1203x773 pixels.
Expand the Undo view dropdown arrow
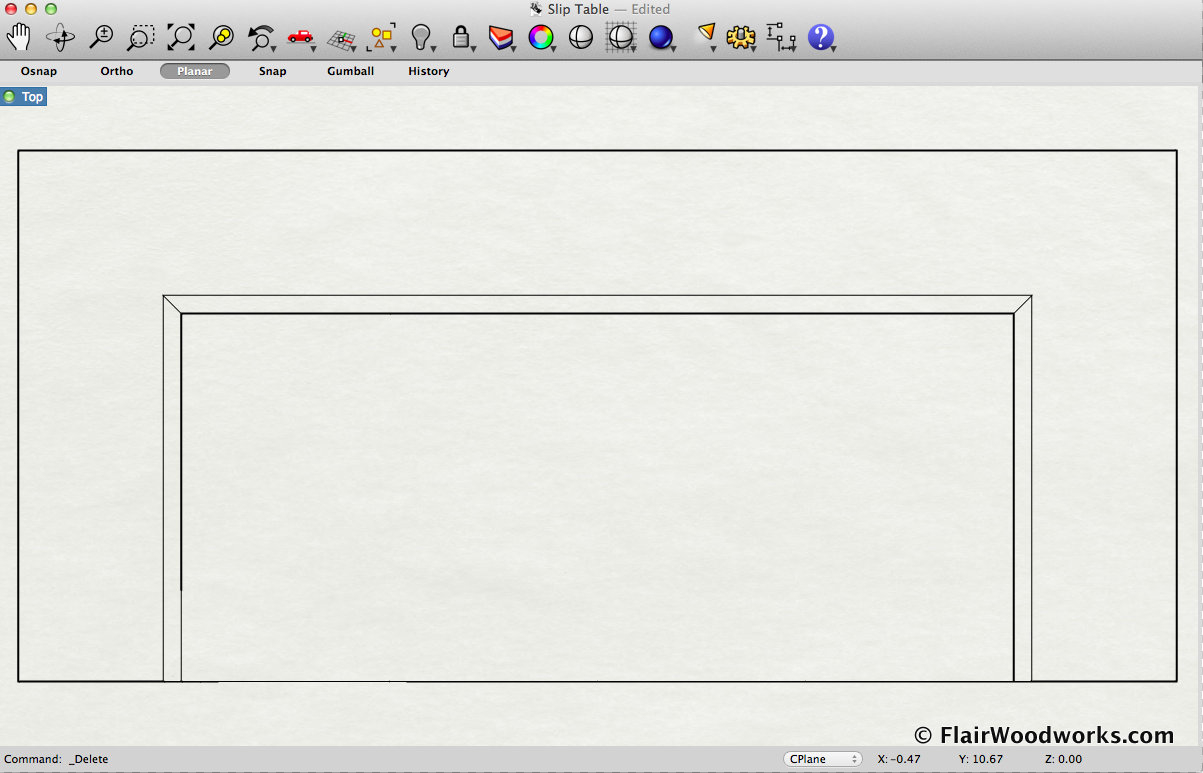click(x=273, y=48)
